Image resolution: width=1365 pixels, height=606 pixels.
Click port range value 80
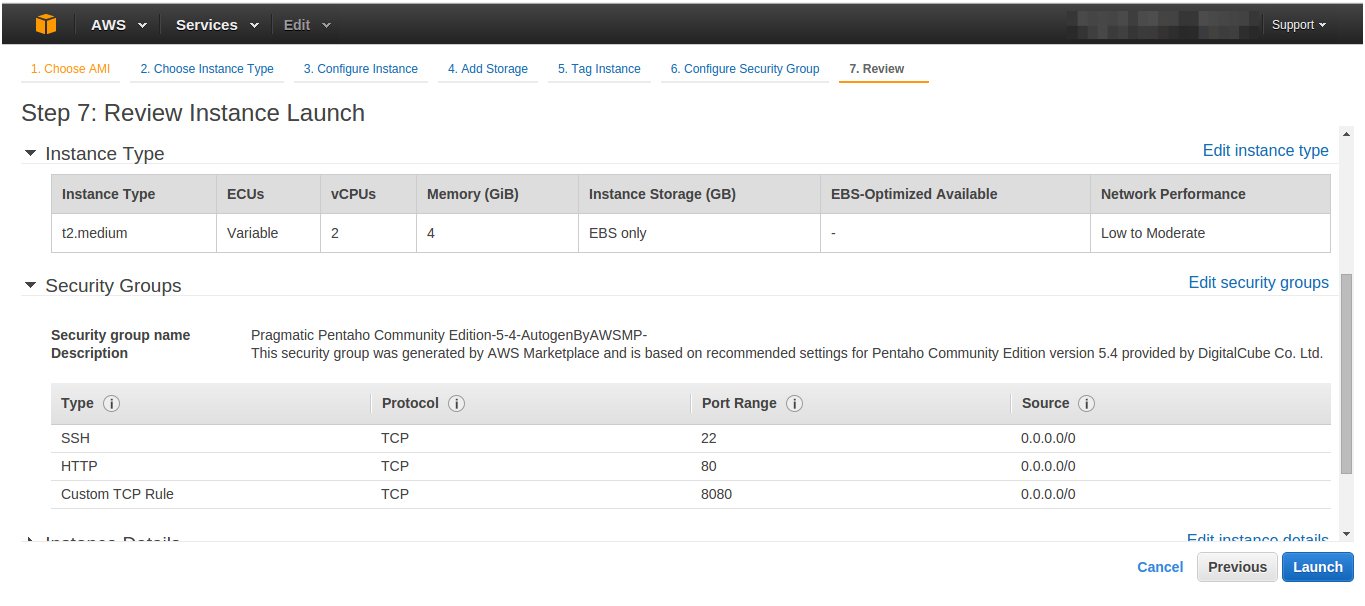click(709, 466)
